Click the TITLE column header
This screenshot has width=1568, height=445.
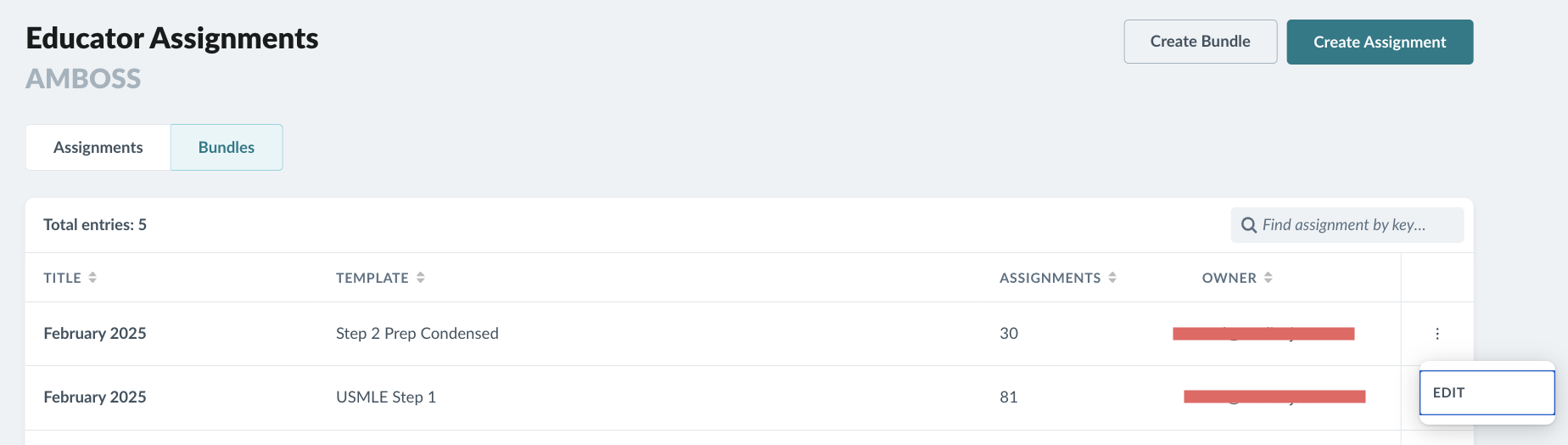click(x=63, y=278)
